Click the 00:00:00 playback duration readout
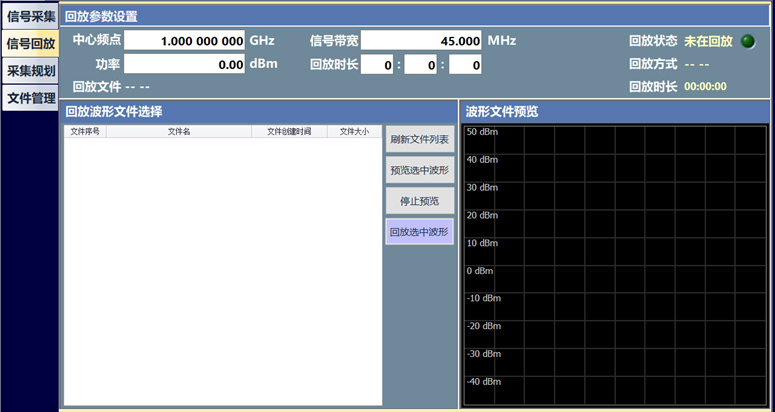Image resolution: width=775 pixels, height=412 pixels. tap(705, 86)
